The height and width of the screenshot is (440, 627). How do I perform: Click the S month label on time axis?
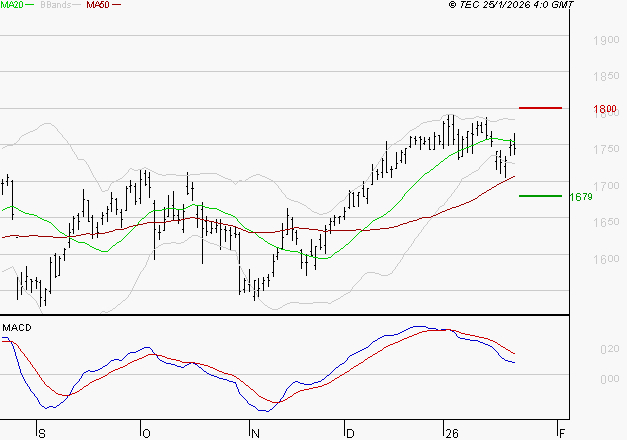(x=42, y=434)
